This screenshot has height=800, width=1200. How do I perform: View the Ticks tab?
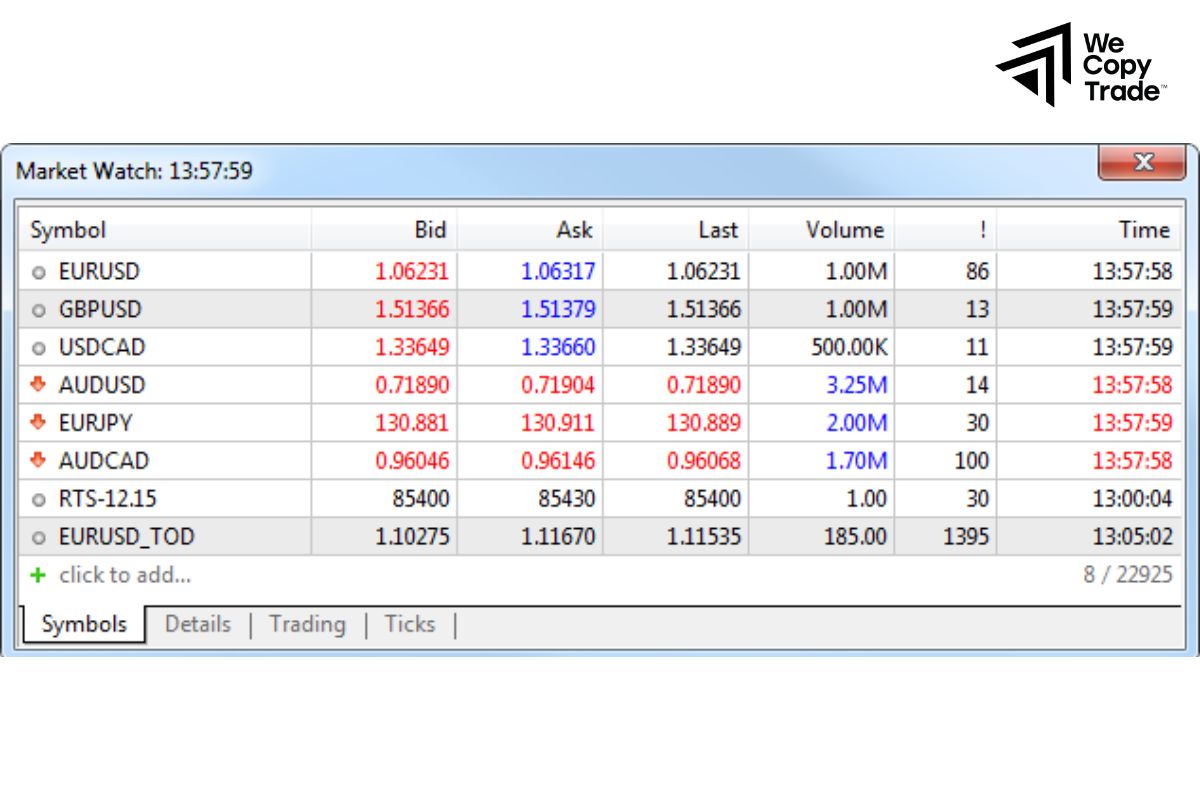click(409, 624)
